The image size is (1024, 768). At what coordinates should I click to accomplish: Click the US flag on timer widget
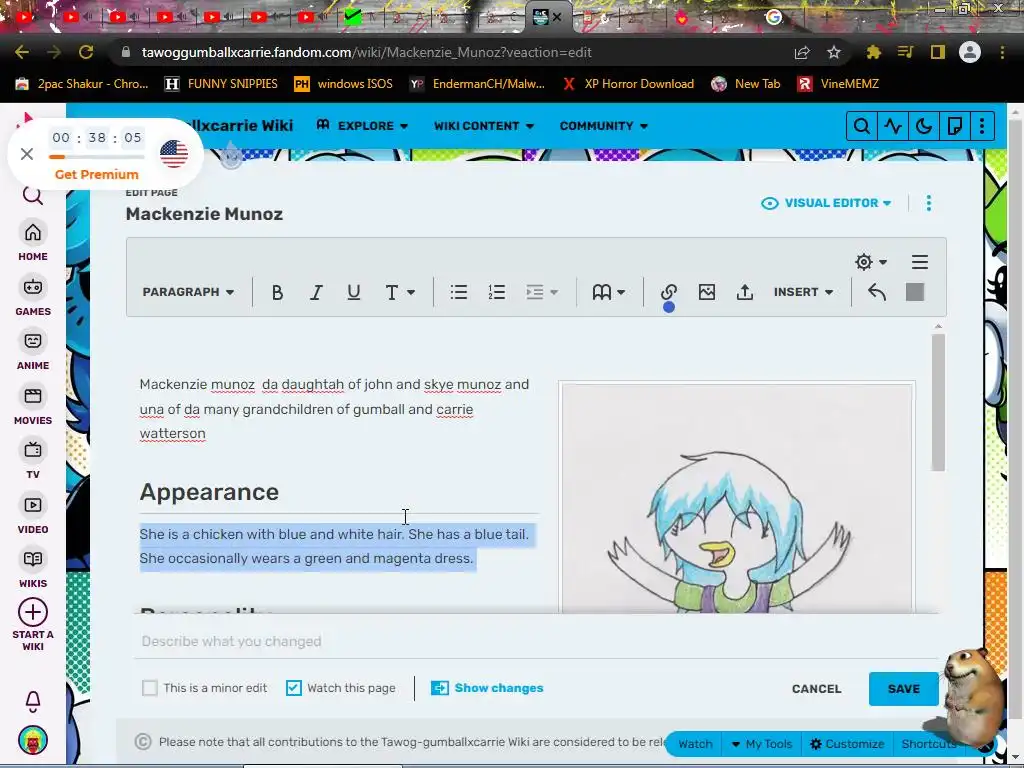[174, 154]
